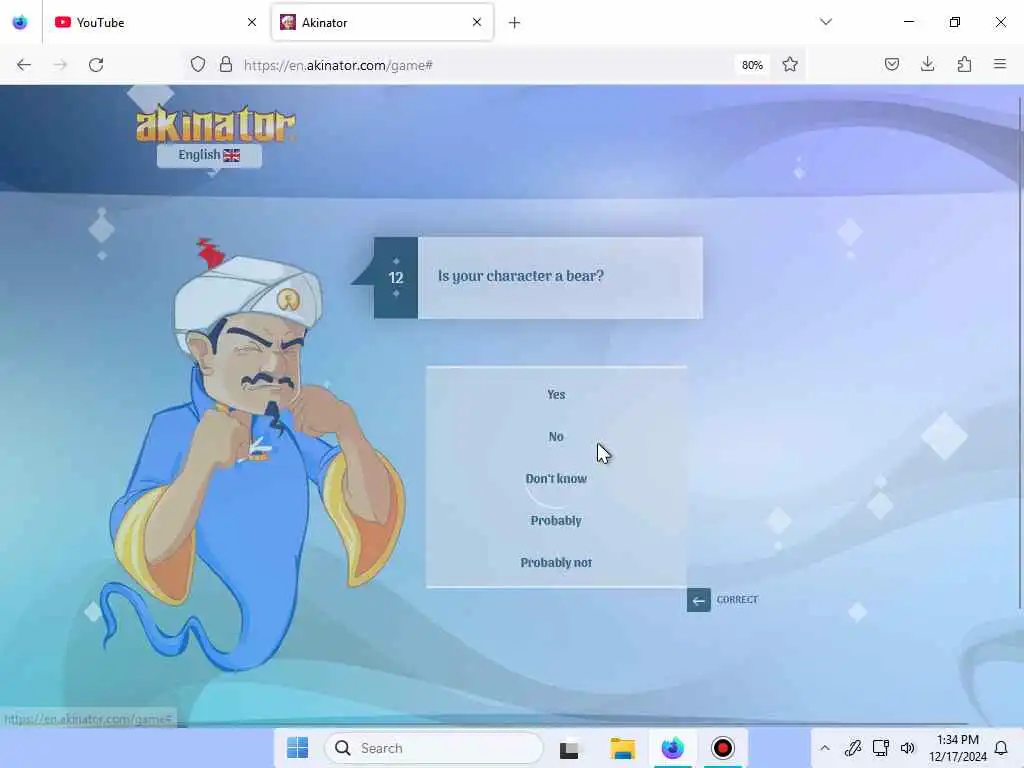Open the Windows Start menu
Screen dimensions: 1024x768
coord(298,748)
